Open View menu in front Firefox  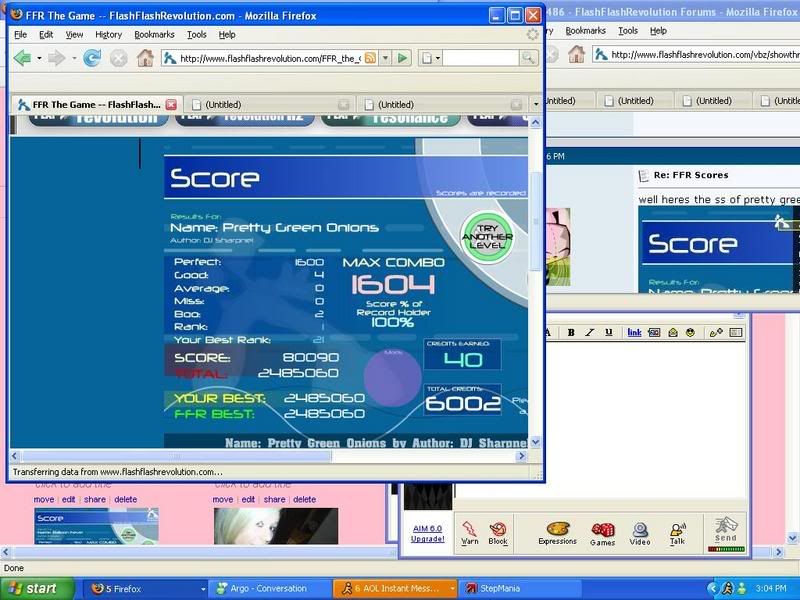(74, 35)
